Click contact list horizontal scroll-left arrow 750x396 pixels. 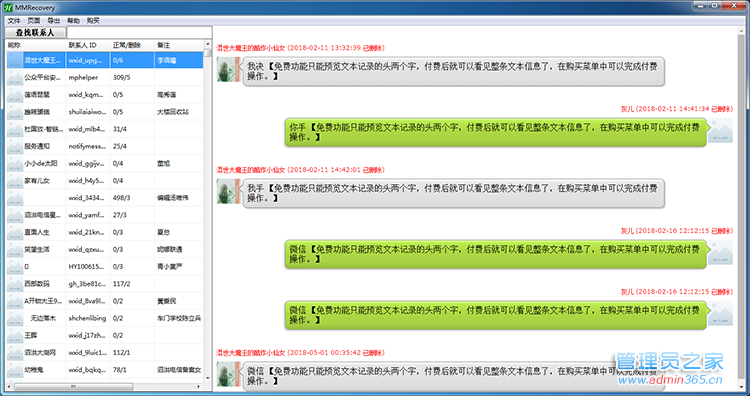[x=9, y=386]
